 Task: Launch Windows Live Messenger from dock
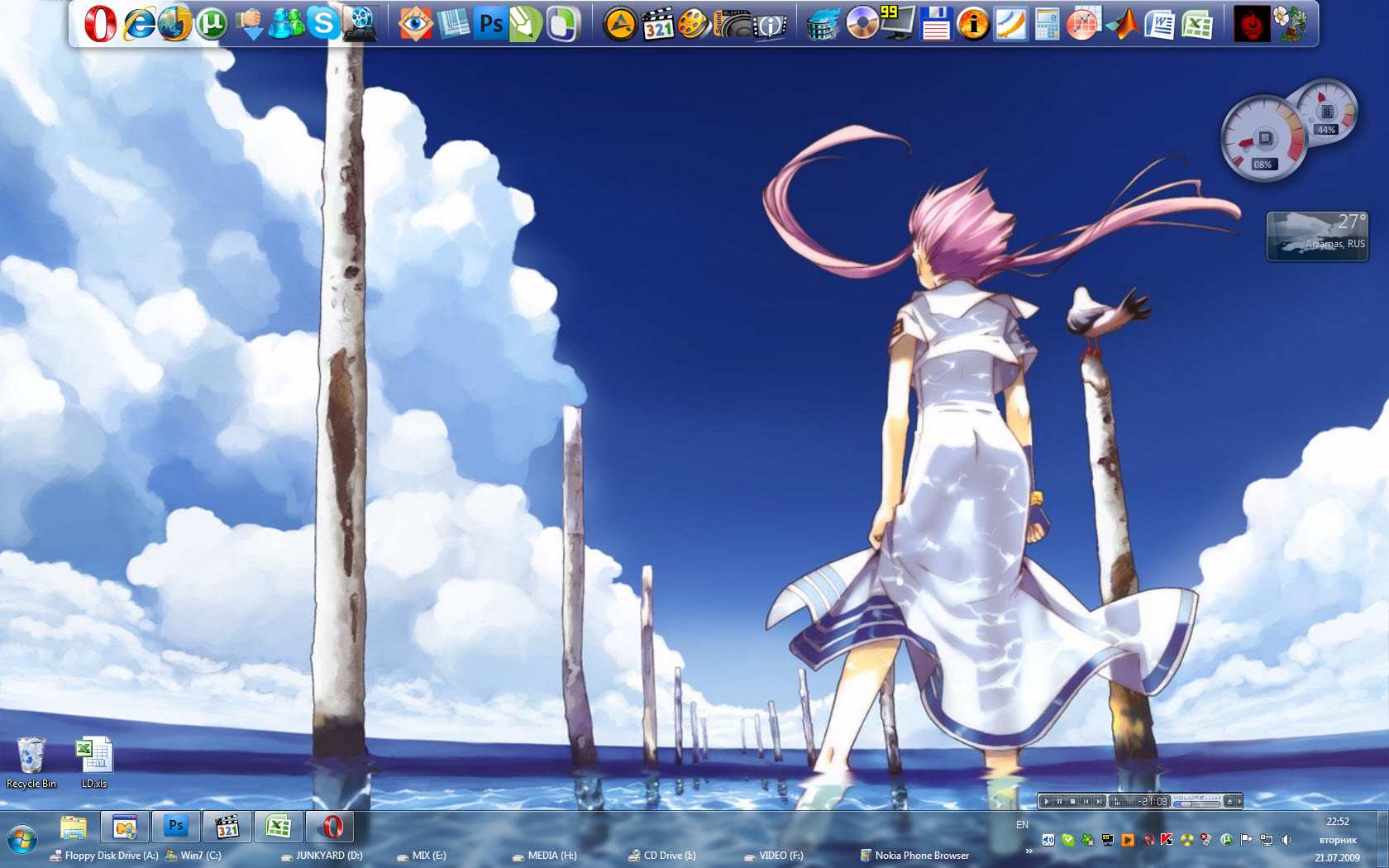pos(286,23)
